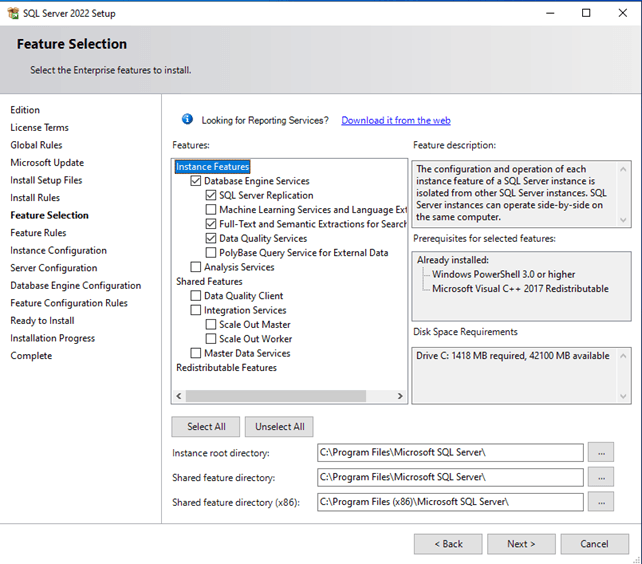The image size is (642, 564).
Task: Go to the Instance Configuration step
Action: (59, 250)
